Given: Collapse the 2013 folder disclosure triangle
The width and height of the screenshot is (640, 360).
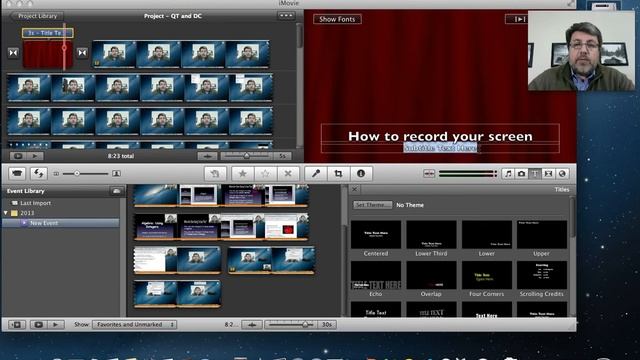Looking at the screenshot, I should pyautogui.click(x=6, y=213).
